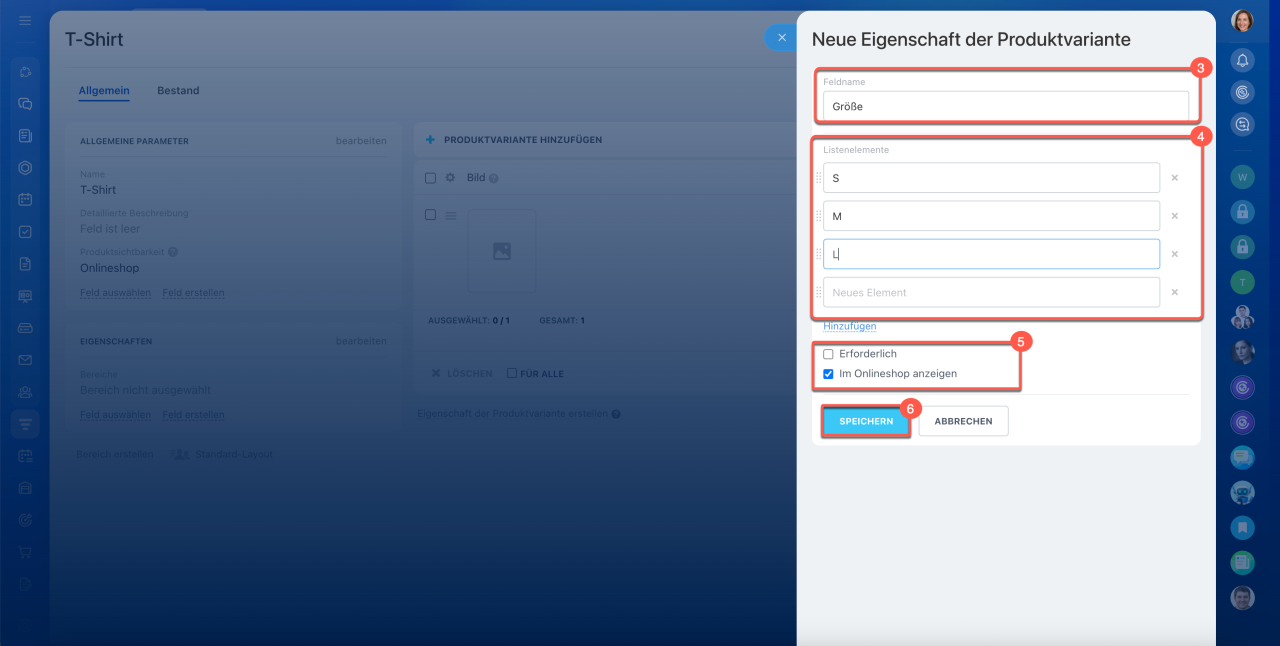This screenshot has height=646, width=1280.
Task: Click the Onlineshop visibility value
Action: tap(109, 268)
